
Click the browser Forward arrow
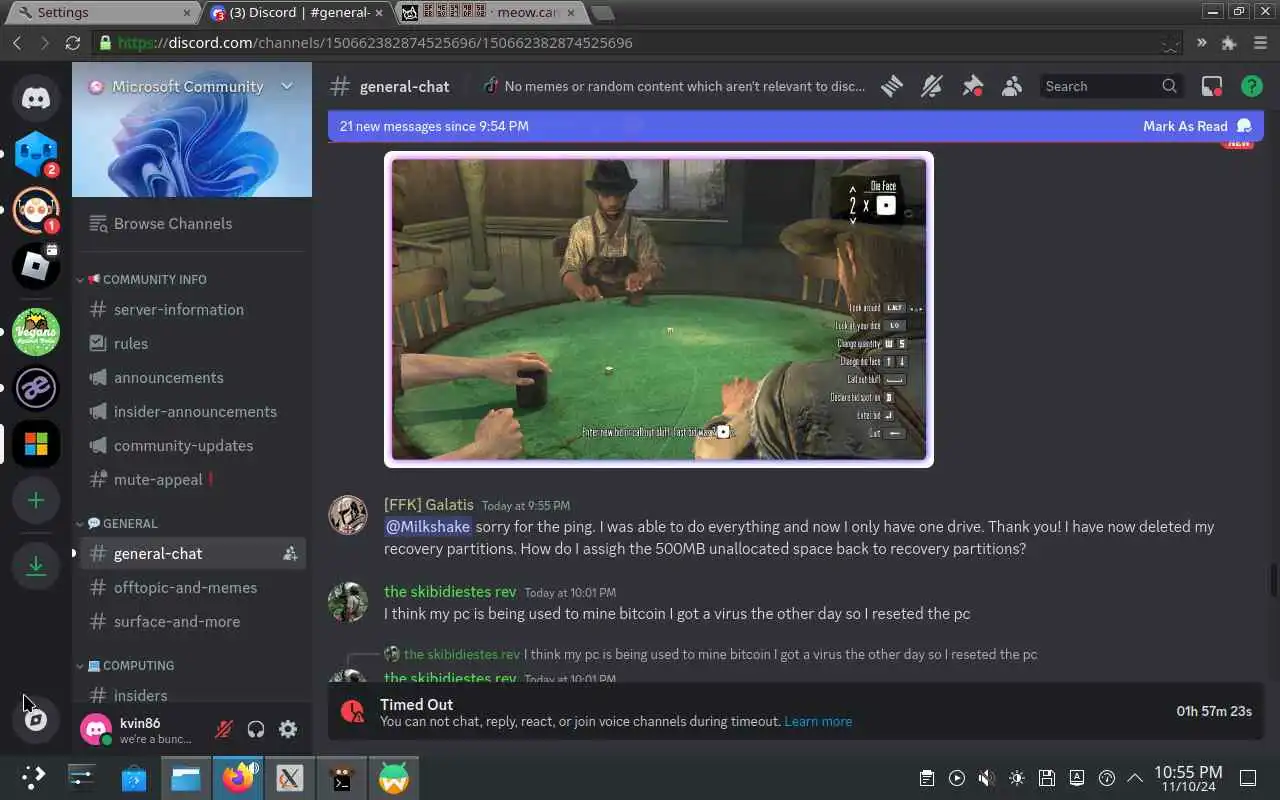click(44, 43)
